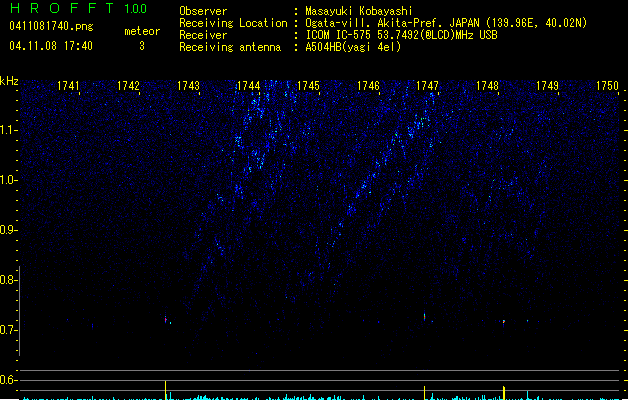Image resolution: width=629 pixels, height=400 pixels.
Task: Click the 0.6 kHz frequency axis label
Action: [8, 380]
